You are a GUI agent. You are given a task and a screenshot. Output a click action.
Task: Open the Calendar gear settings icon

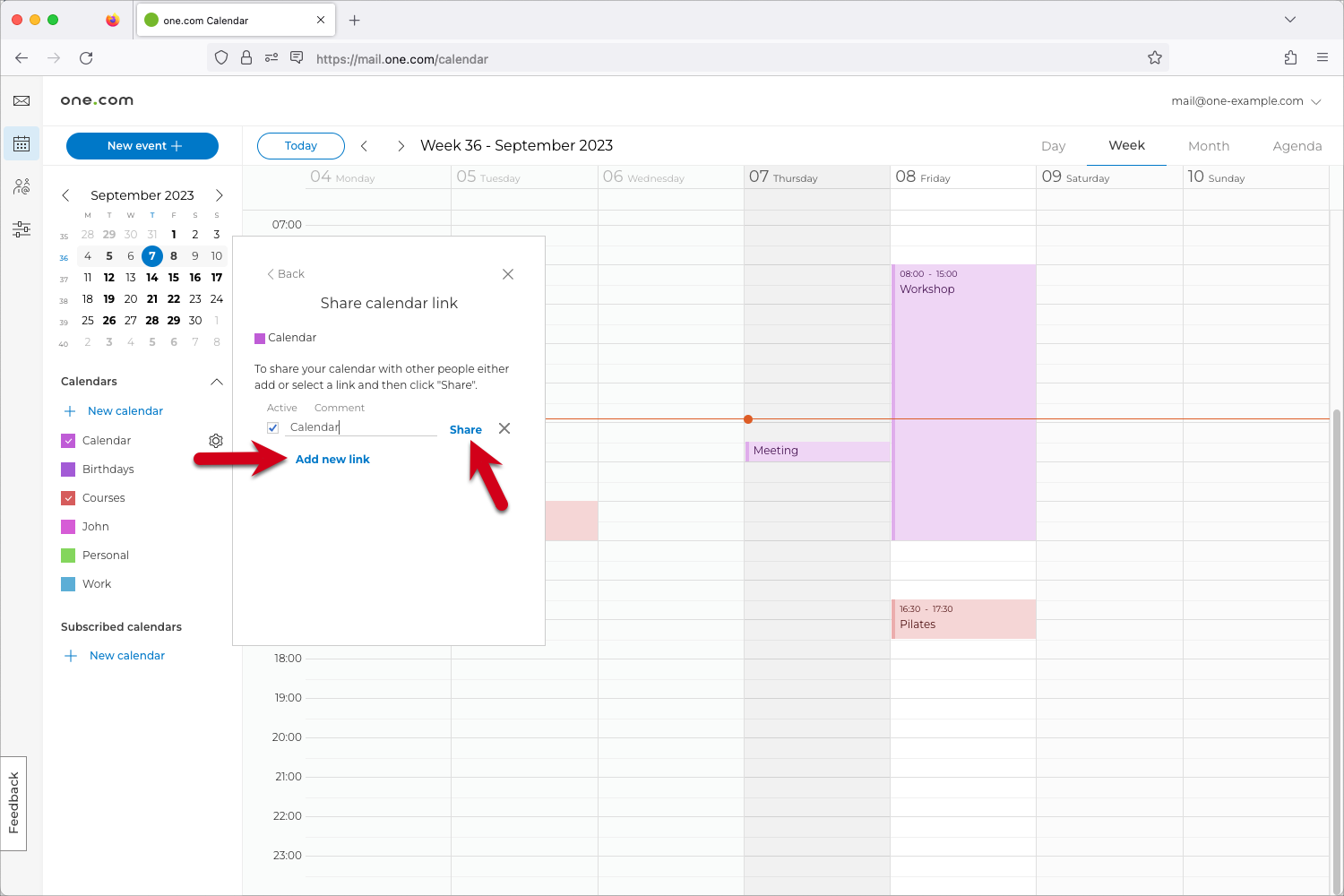tap(216, 441)
